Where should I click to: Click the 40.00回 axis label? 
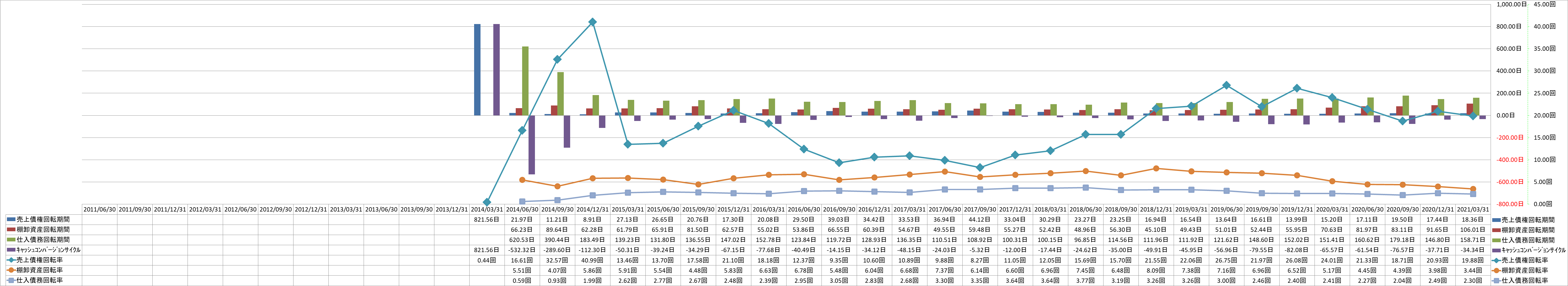[1544, 26]
